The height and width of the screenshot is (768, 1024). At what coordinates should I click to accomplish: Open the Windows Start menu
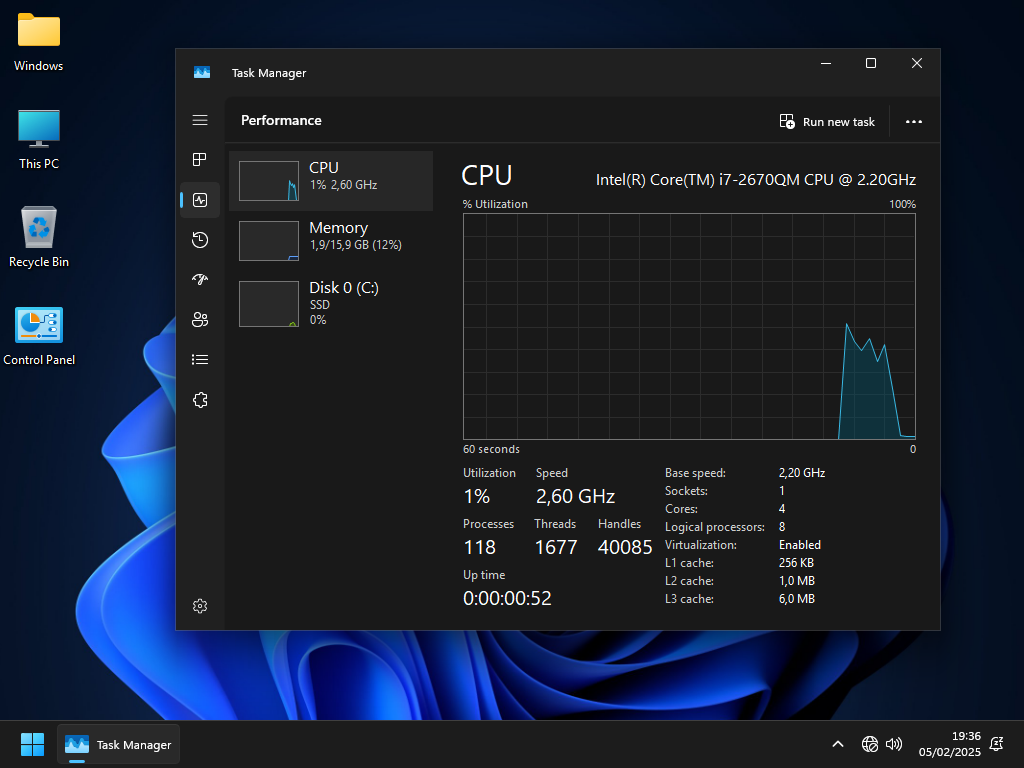tap(32, 744)
